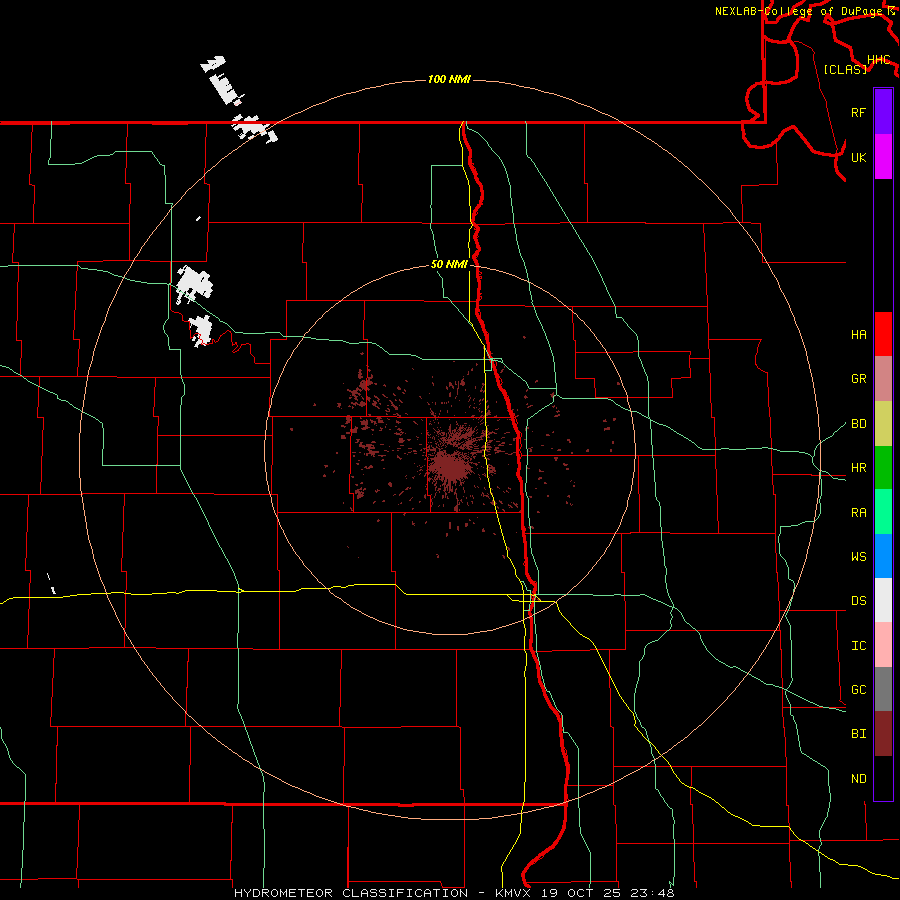The height and width of the screenshot is (900, 900).
Task: Click the HA red legend swatch
Action: coord(883,334)
